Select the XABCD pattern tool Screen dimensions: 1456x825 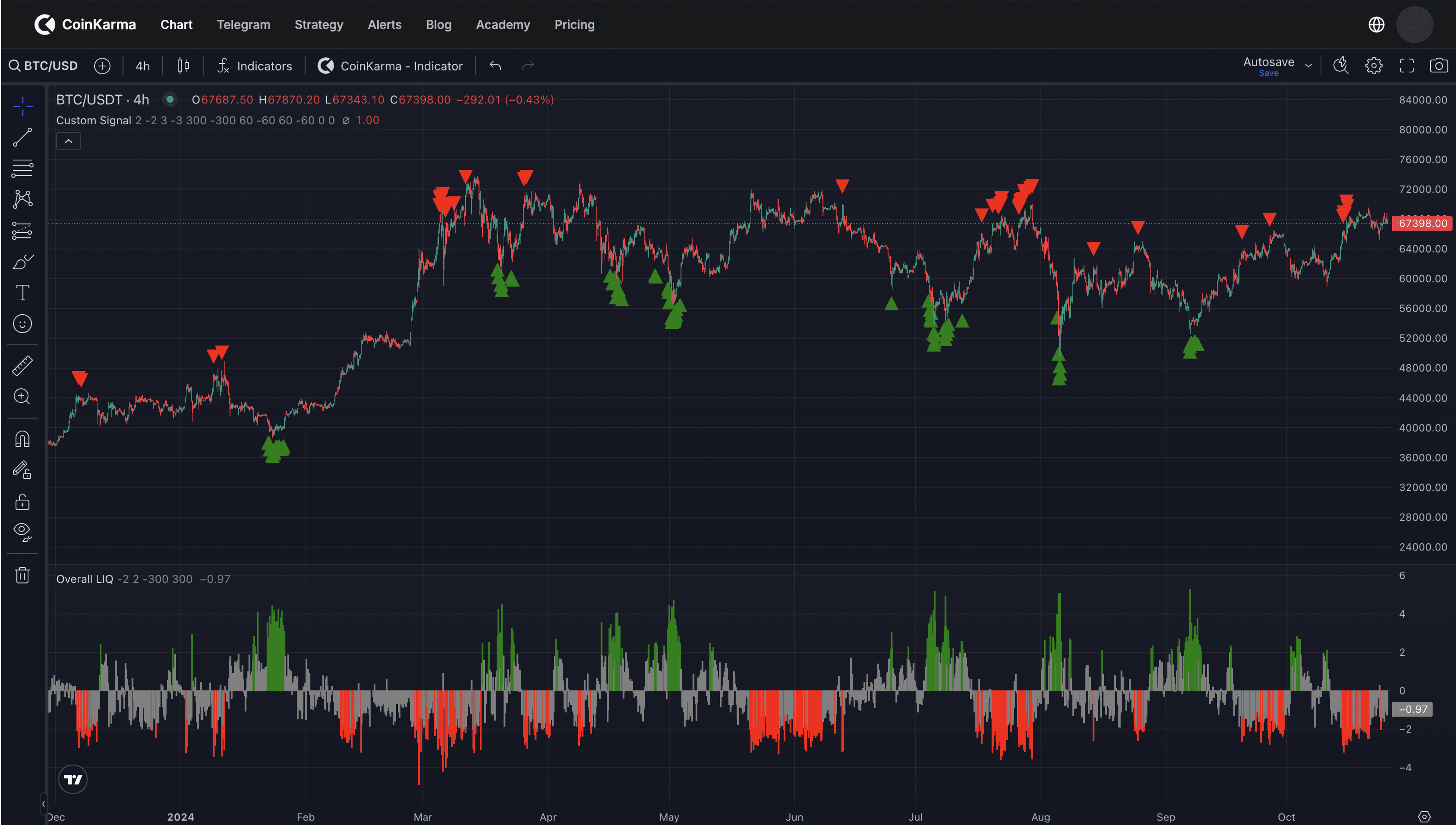pos(23,199)
